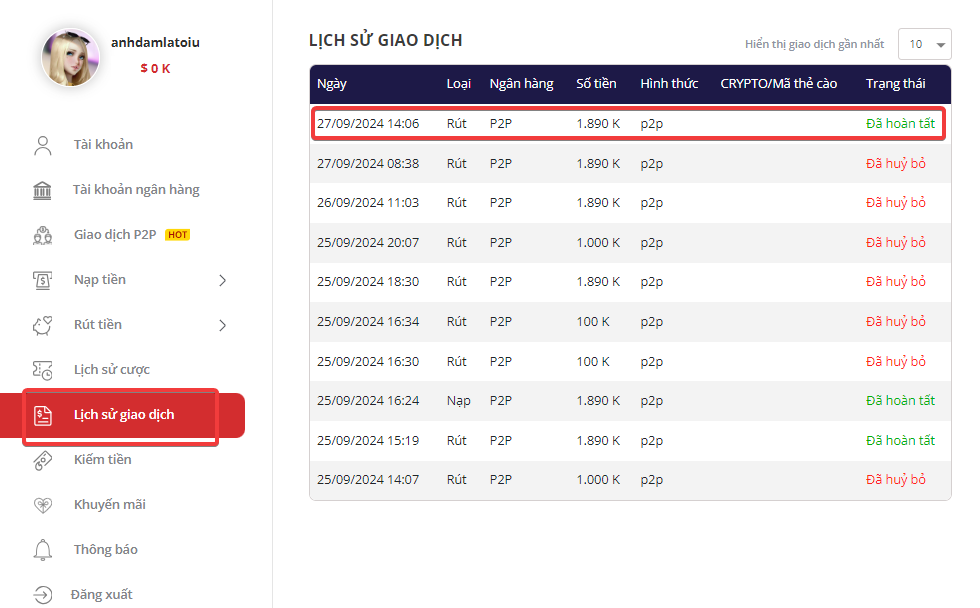Image resolution: width=980 pixels, height=608 pixels.
Task: Select Lịch sử cược in sidebar
Action: click(112, 369)
